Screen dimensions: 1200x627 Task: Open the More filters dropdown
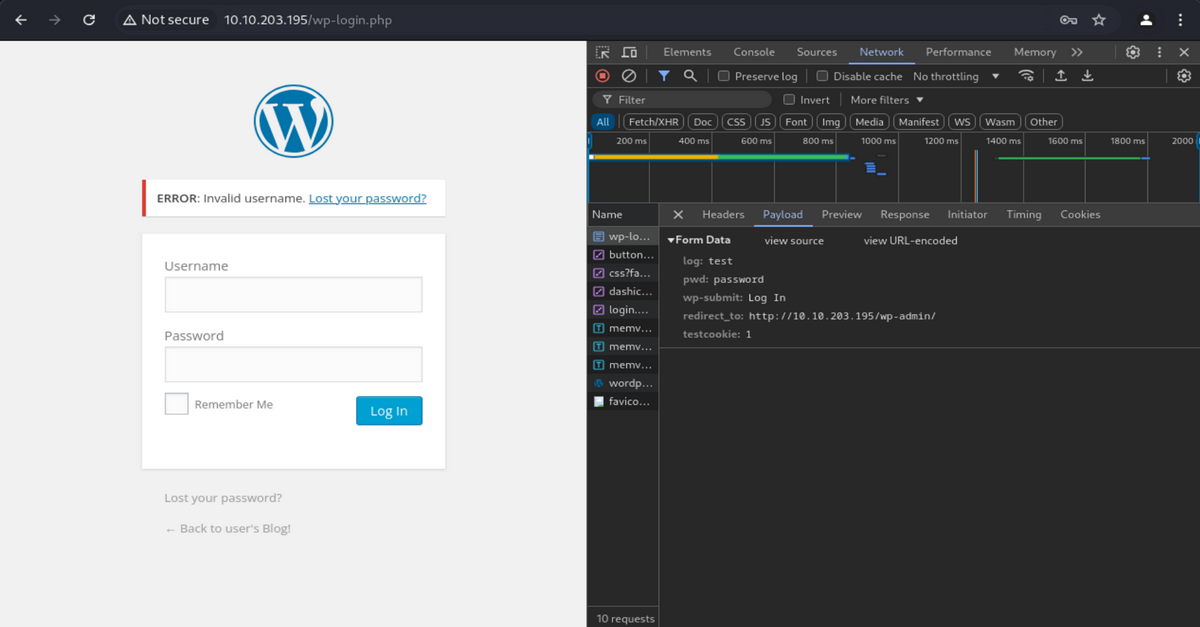887,100
